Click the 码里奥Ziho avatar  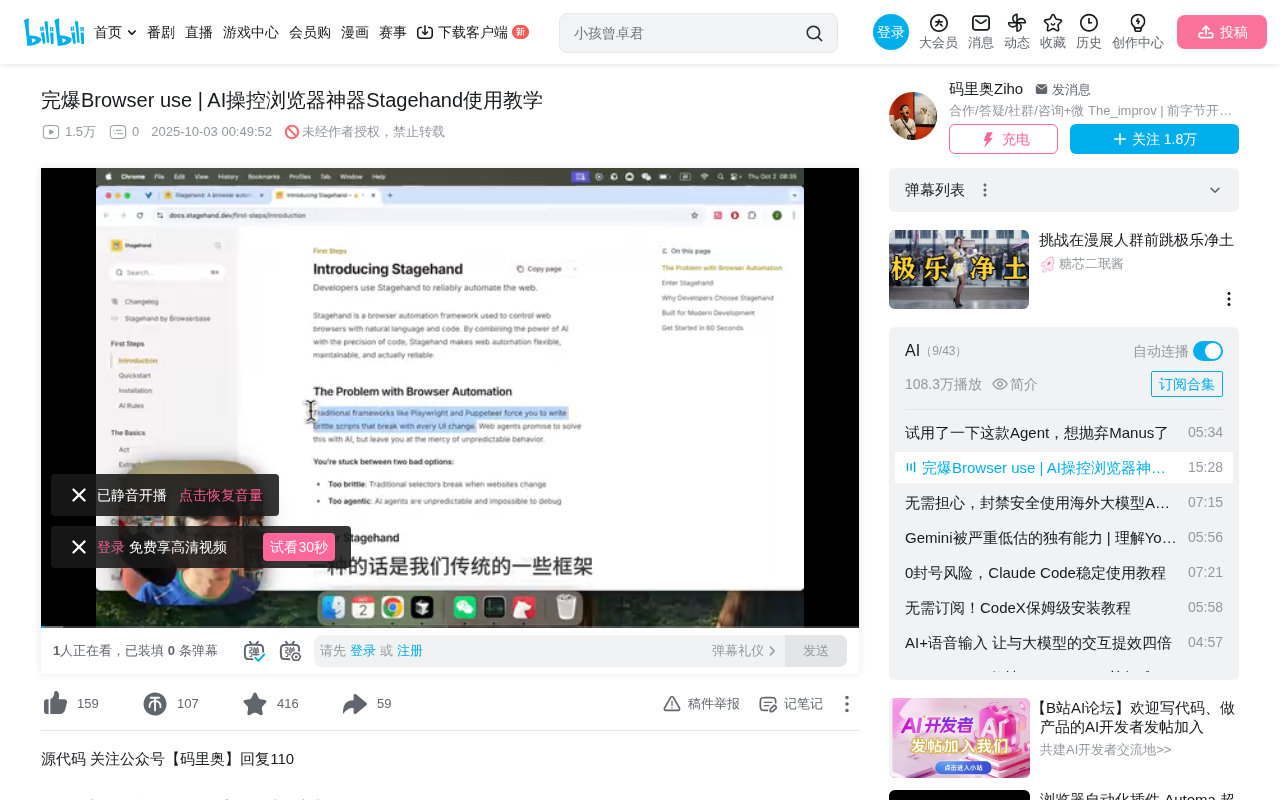tap(913, 116)
